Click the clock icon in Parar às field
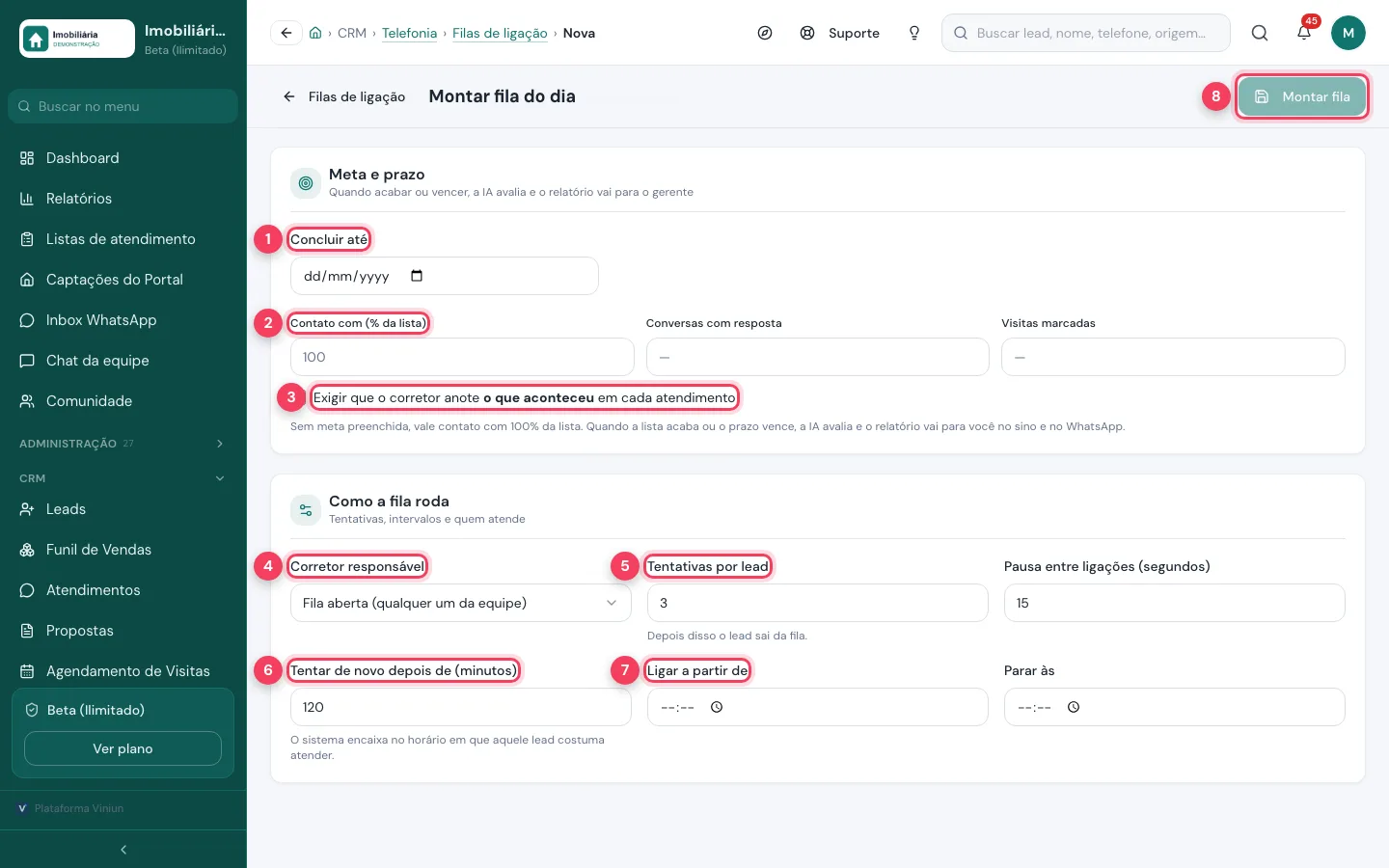1389x868 pixels. [1074, 707]
